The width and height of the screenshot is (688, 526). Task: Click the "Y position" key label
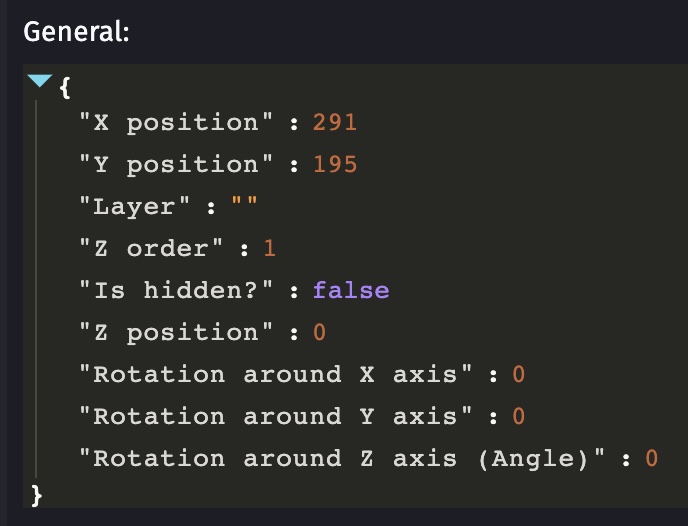(176, 165)
